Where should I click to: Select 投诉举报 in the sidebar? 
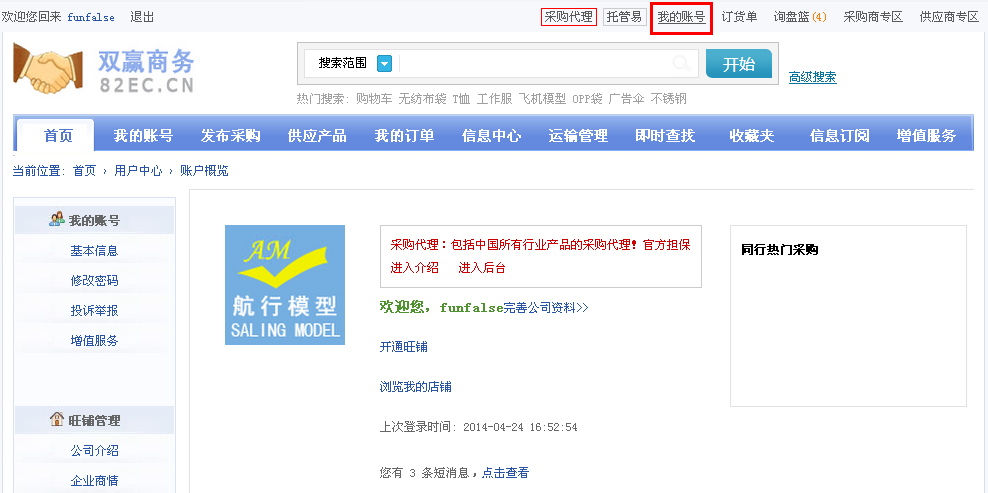pyautogui.click(x=94, y=311)
